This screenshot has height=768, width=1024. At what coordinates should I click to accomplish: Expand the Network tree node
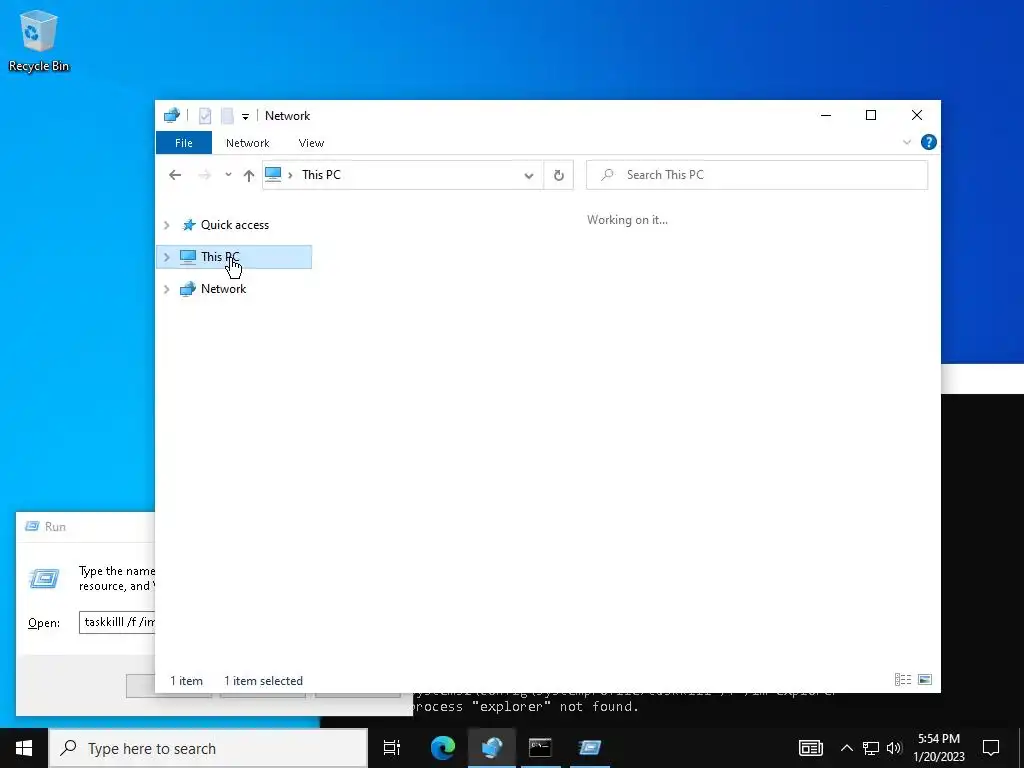[x=167, y=289]
